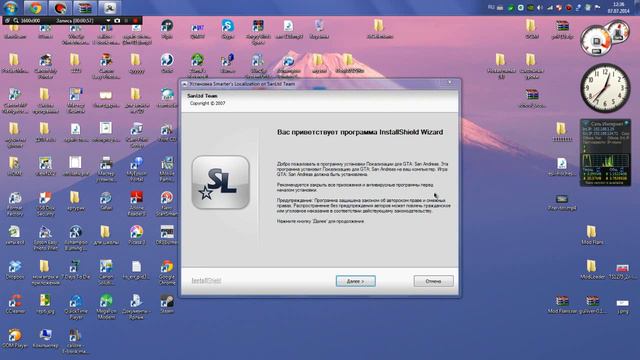Click the RU language indicator in tray
This screenshot has height=360, width=640.
point(491,7)
